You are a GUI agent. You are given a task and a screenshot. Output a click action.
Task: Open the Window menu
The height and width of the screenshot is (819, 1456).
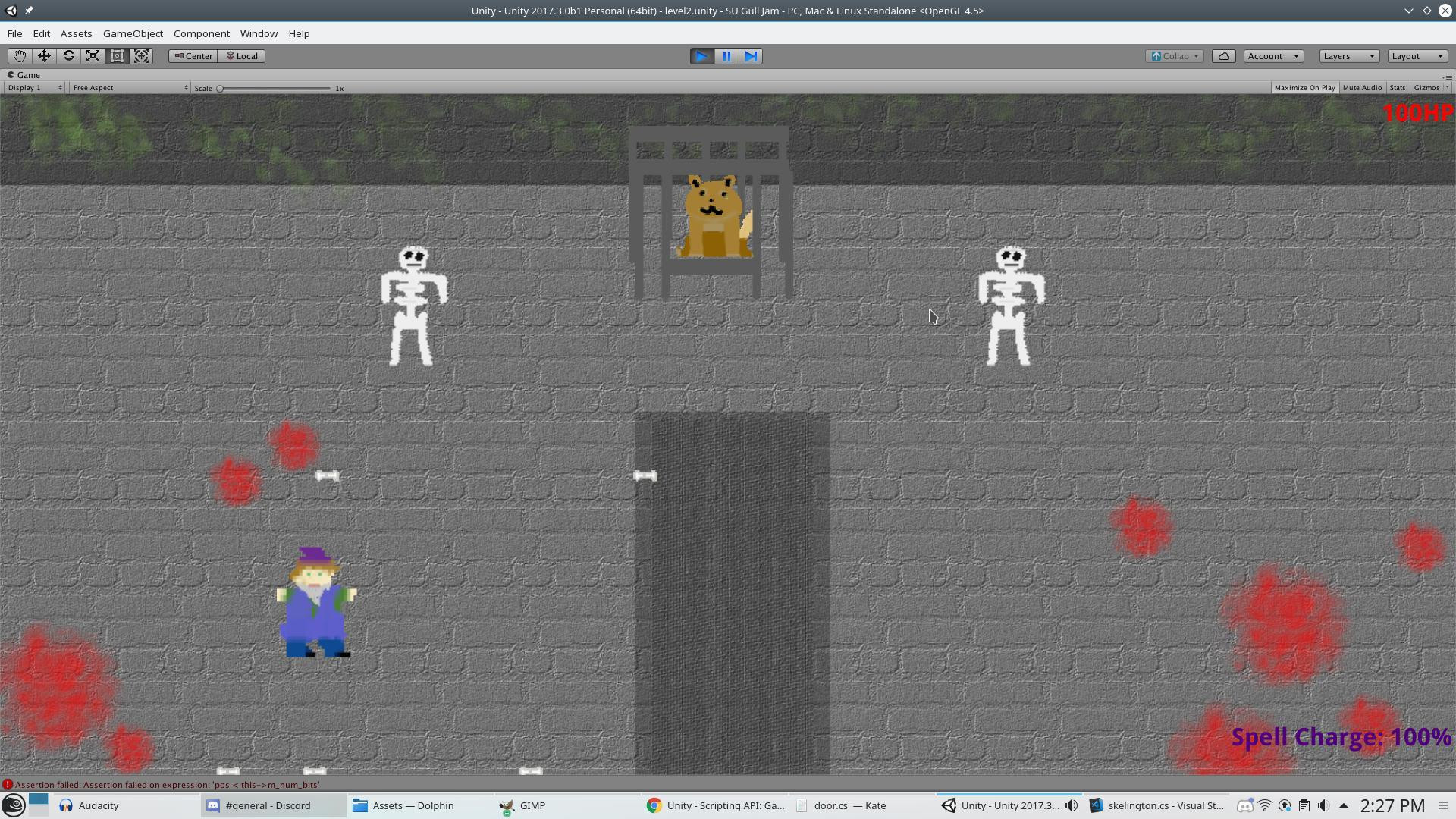click(259, 33)
